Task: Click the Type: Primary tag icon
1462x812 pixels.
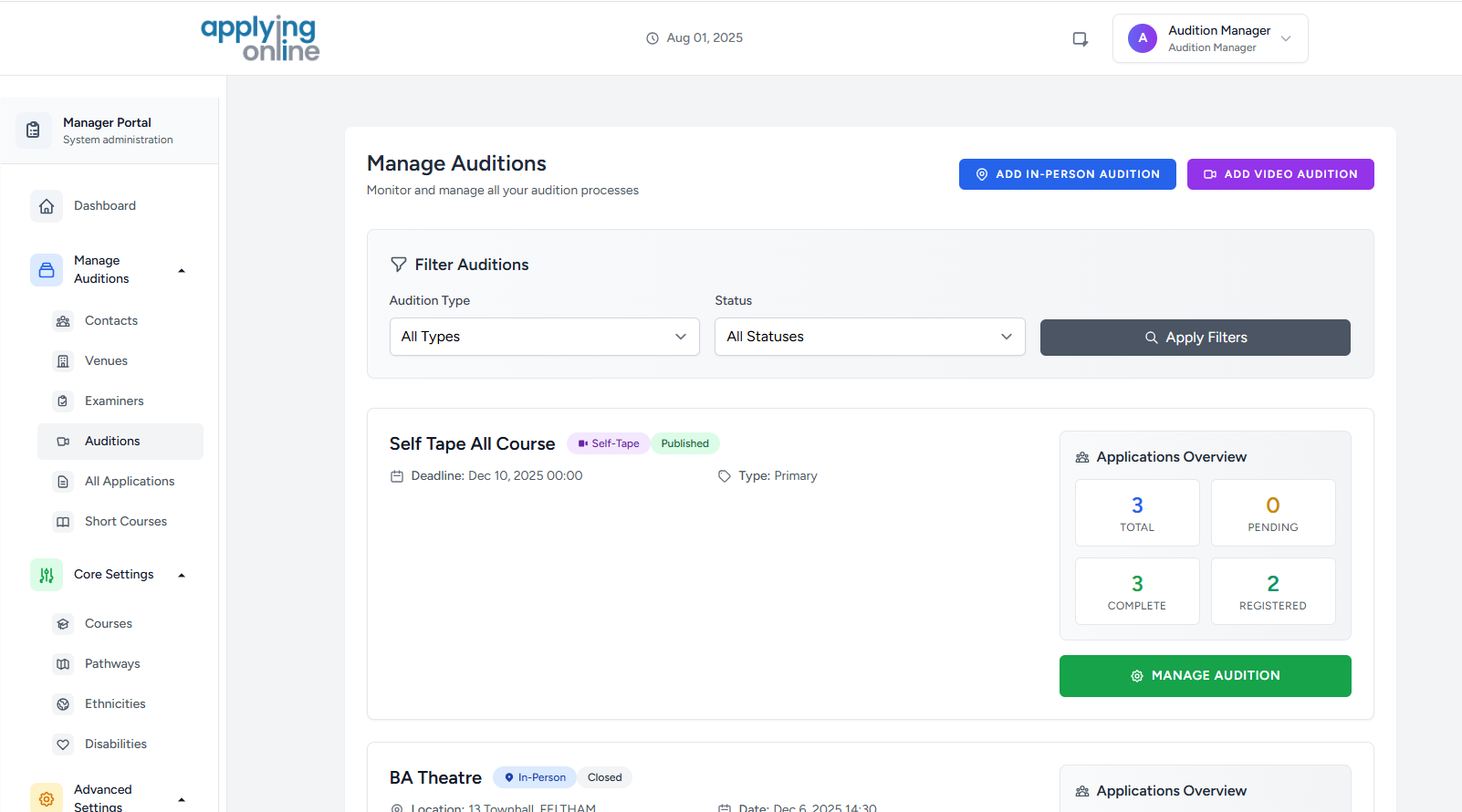Action: tap(725, 476)
